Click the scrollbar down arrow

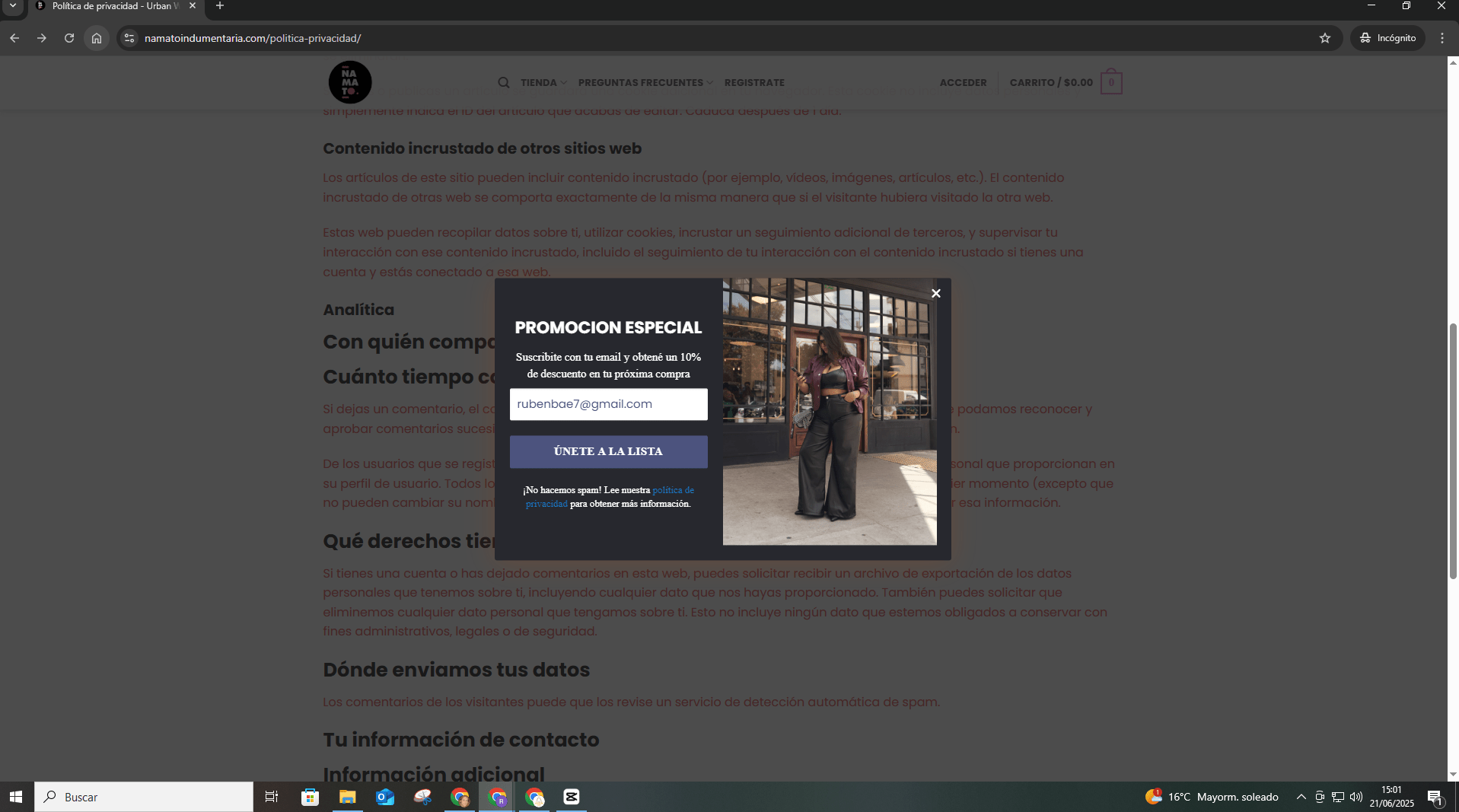(x=1453, y=775)
